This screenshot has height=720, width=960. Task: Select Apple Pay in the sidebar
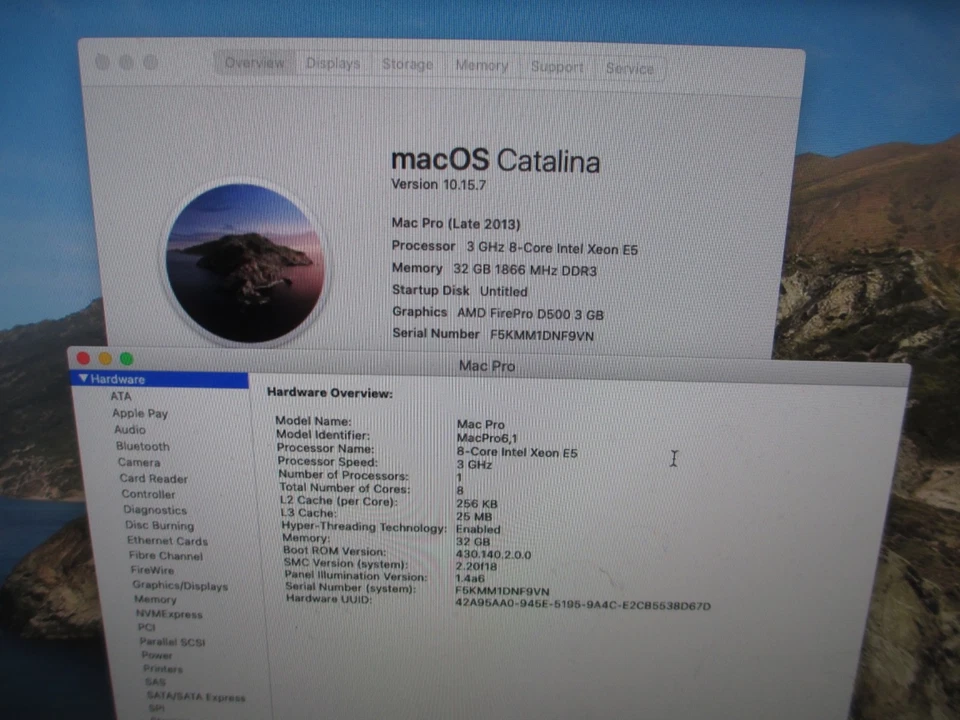140,413
